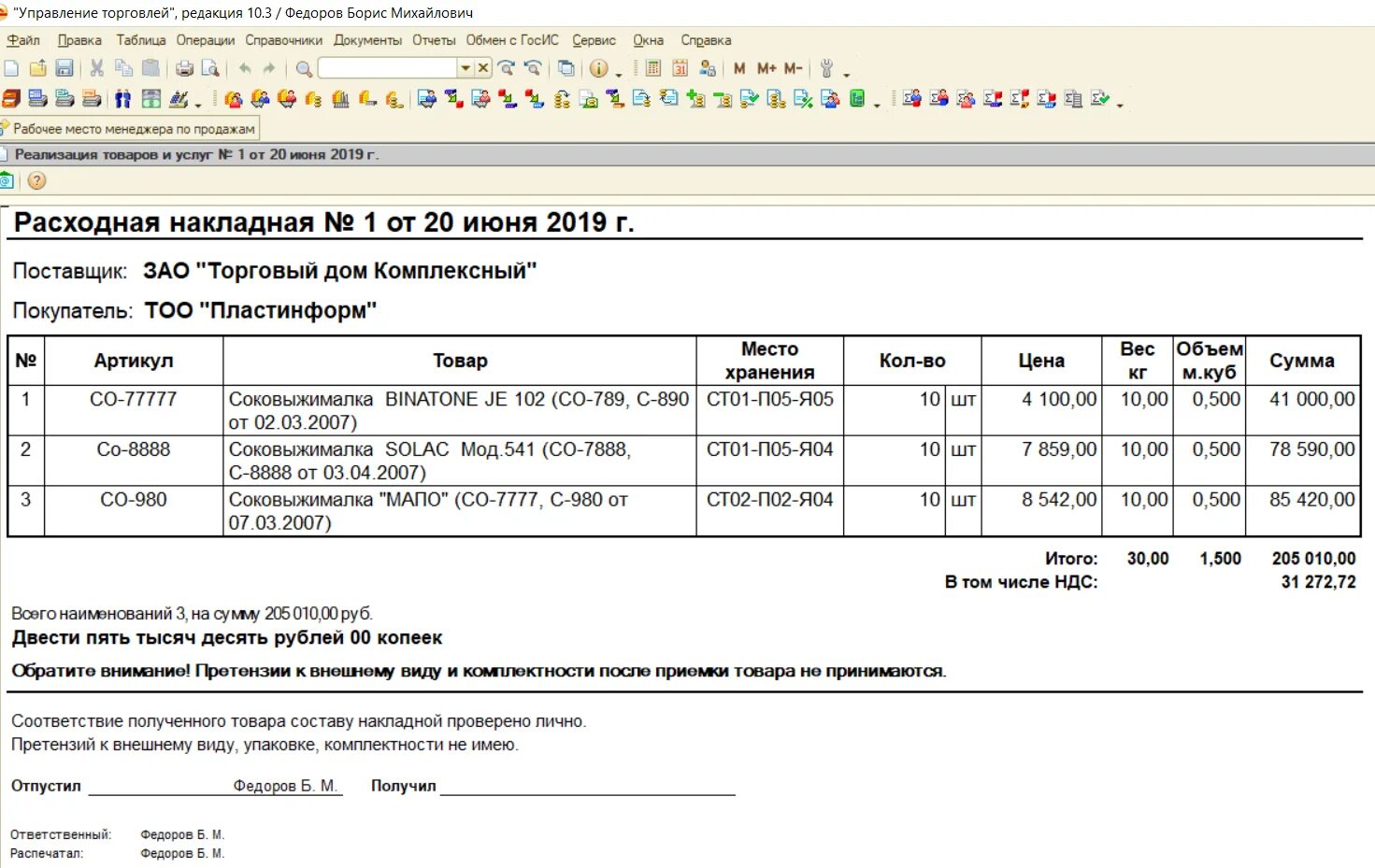Click the Copy icon in the toolbar
Image resolution: width=1375 pixels, height=868 pixels.
tap(123, 68)
